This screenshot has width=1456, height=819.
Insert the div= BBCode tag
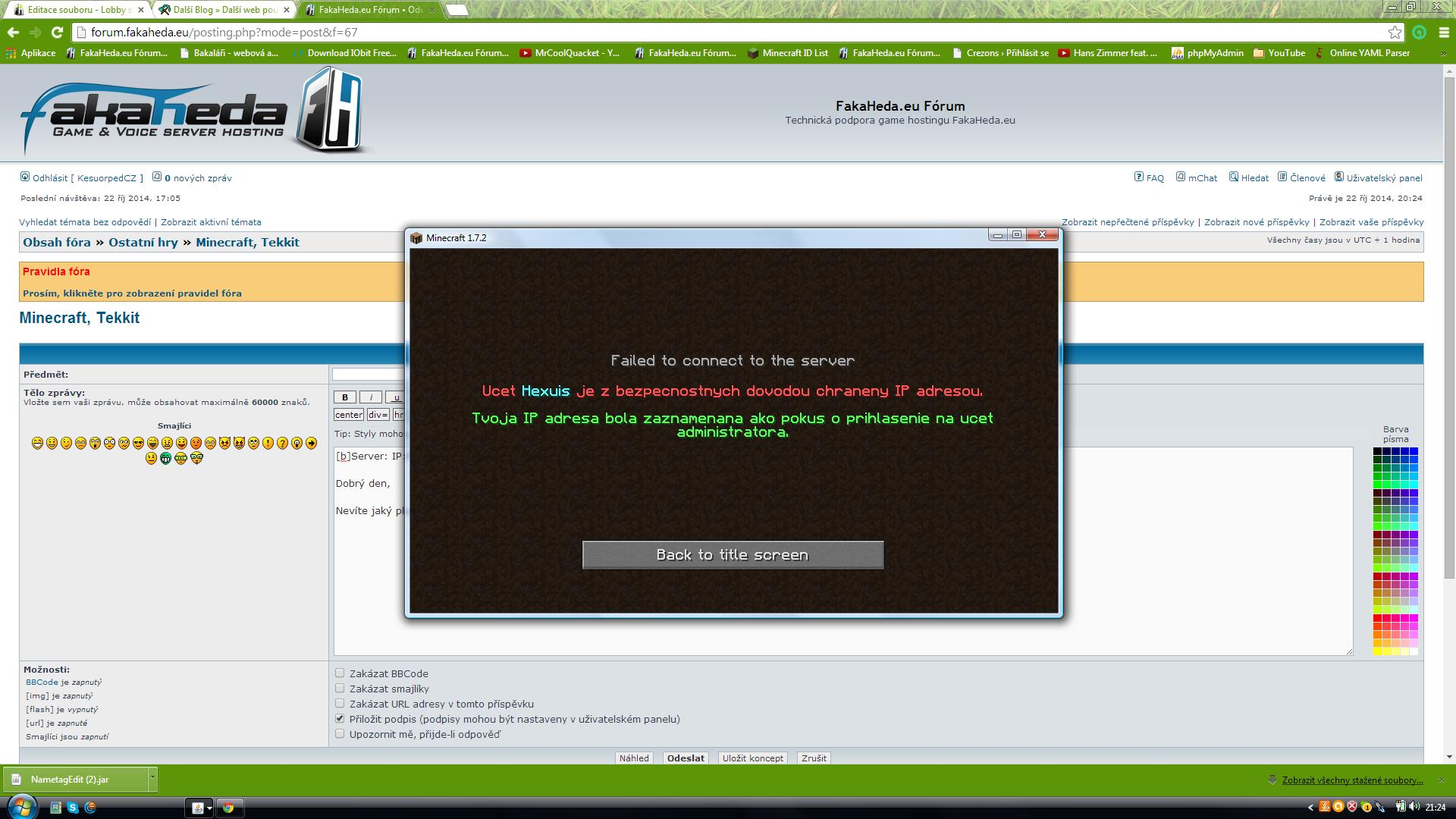coord(378,415)
